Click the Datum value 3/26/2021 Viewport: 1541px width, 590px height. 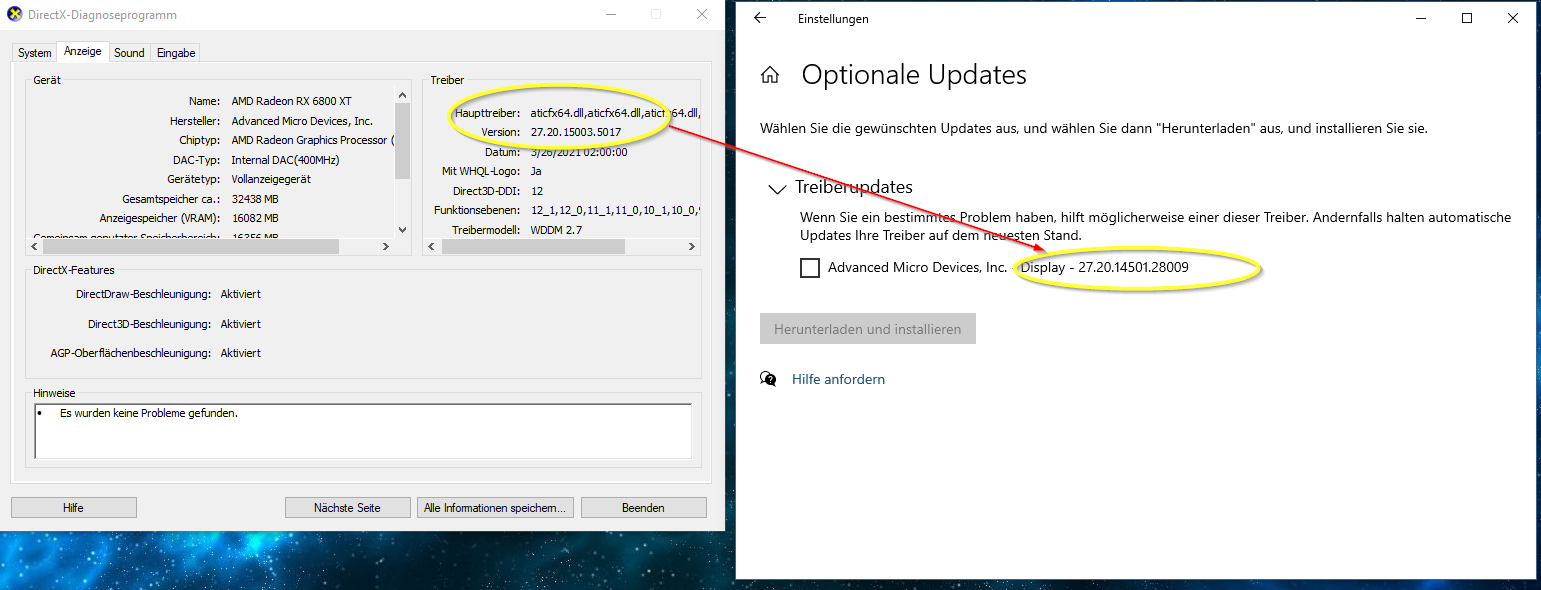click(579, 152)
